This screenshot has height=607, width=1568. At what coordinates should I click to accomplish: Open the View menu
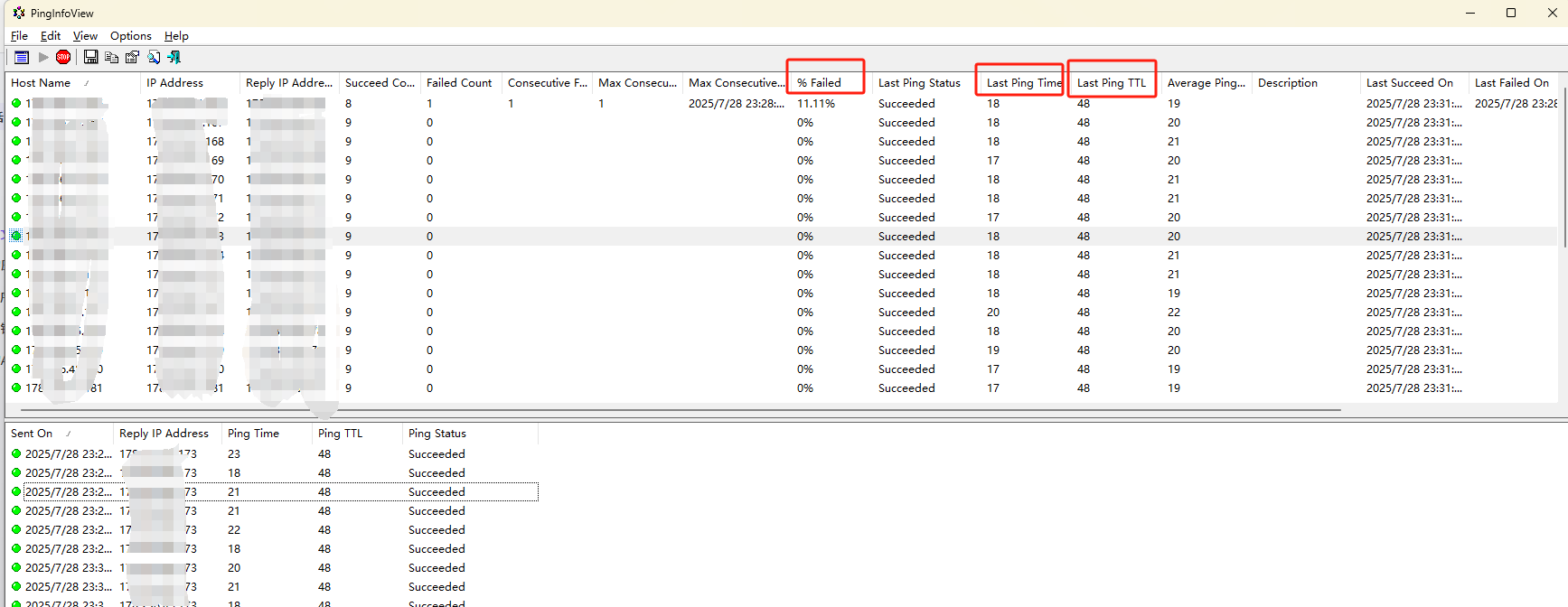coord(85,36)
